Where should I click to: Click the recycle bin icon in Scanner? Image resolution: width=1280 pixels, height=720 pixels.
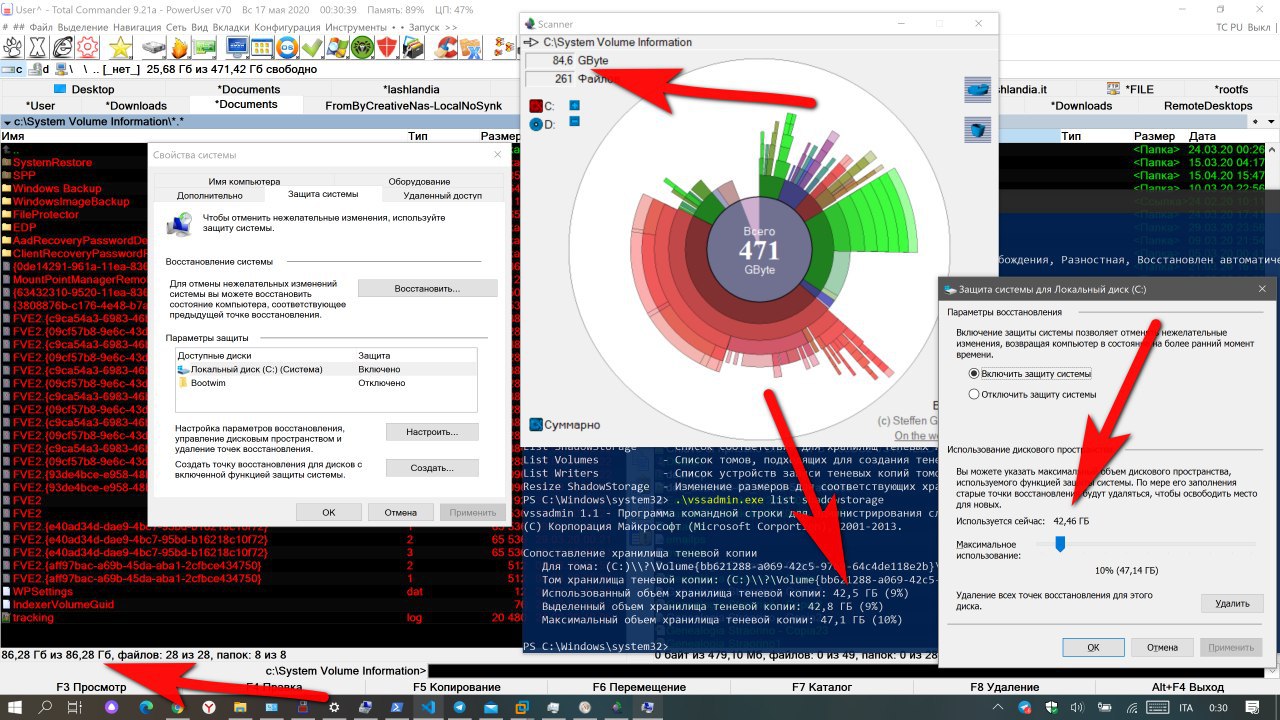pyautogui.click(x=977, y=130)
